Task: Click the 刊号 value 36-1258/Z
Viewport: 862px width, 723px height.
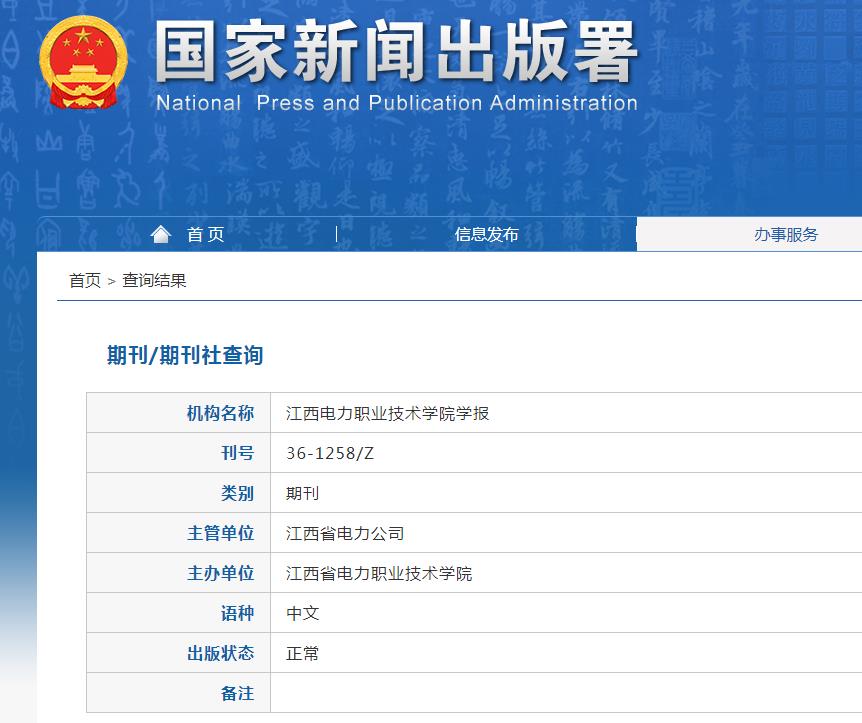Action: (x=331, y=453)
